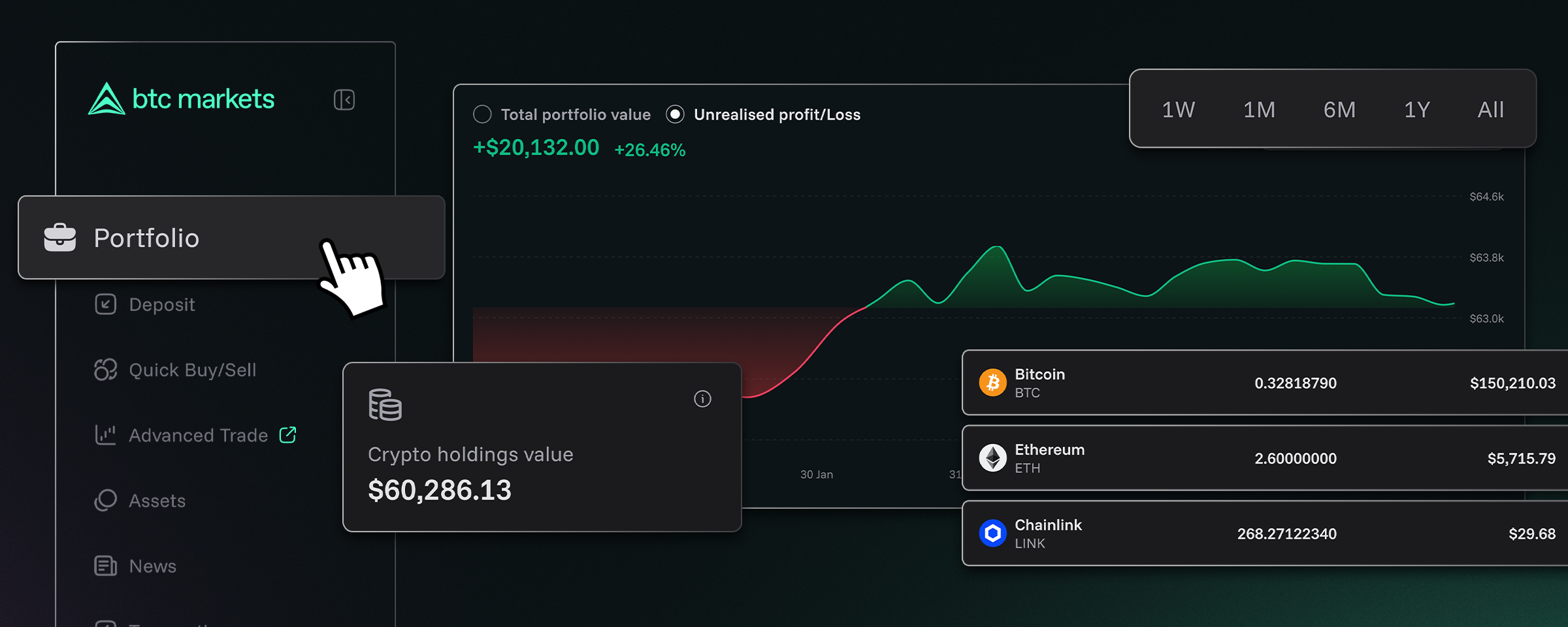Click Chainlink value $29.68

tap(1532, 534)
